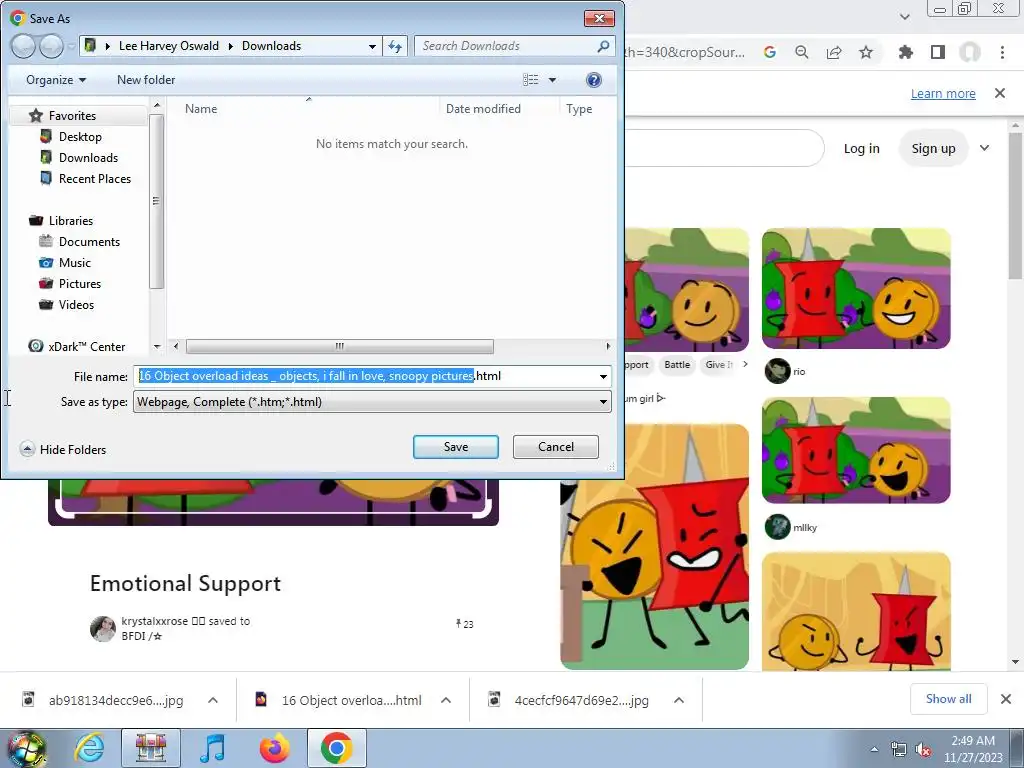Select Desktop in navigation pane
Image resolution: width=1024 pixels, height=768 pixels.
point(80,136)
